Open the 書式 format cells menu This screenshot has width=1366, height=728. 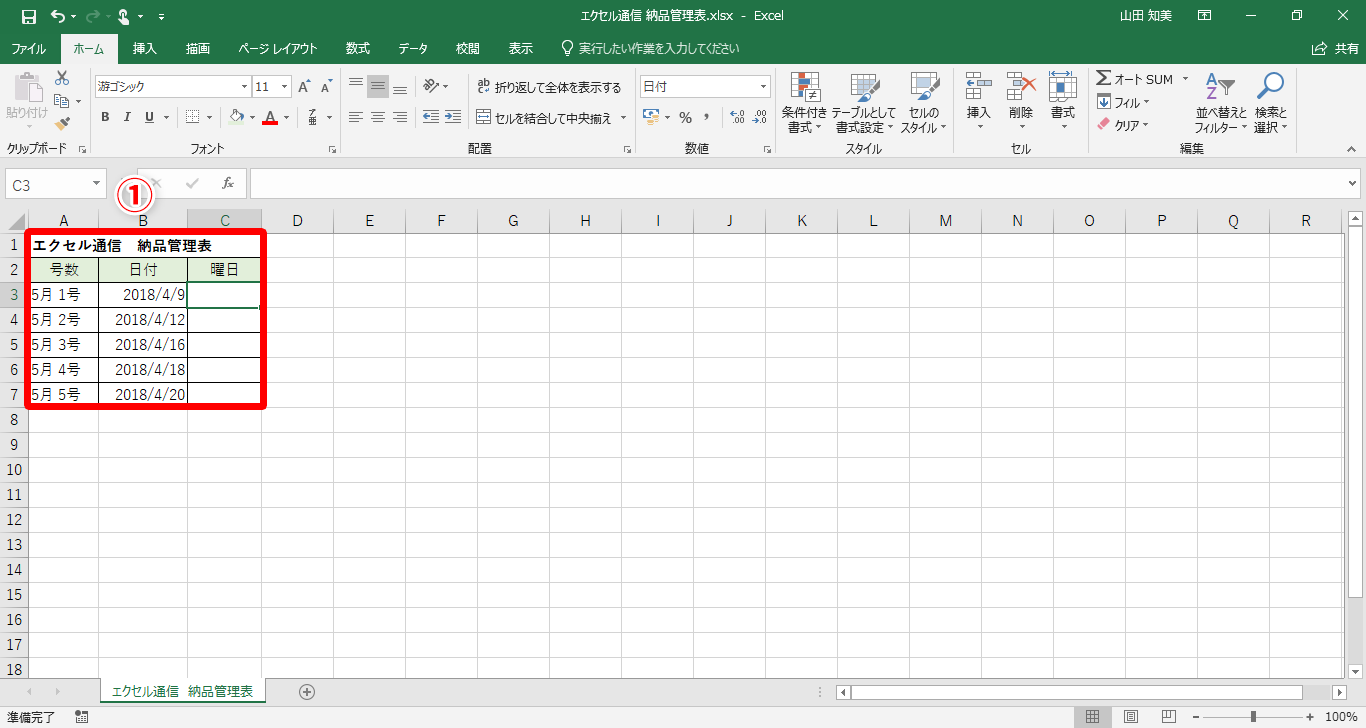click(1062, 104)
